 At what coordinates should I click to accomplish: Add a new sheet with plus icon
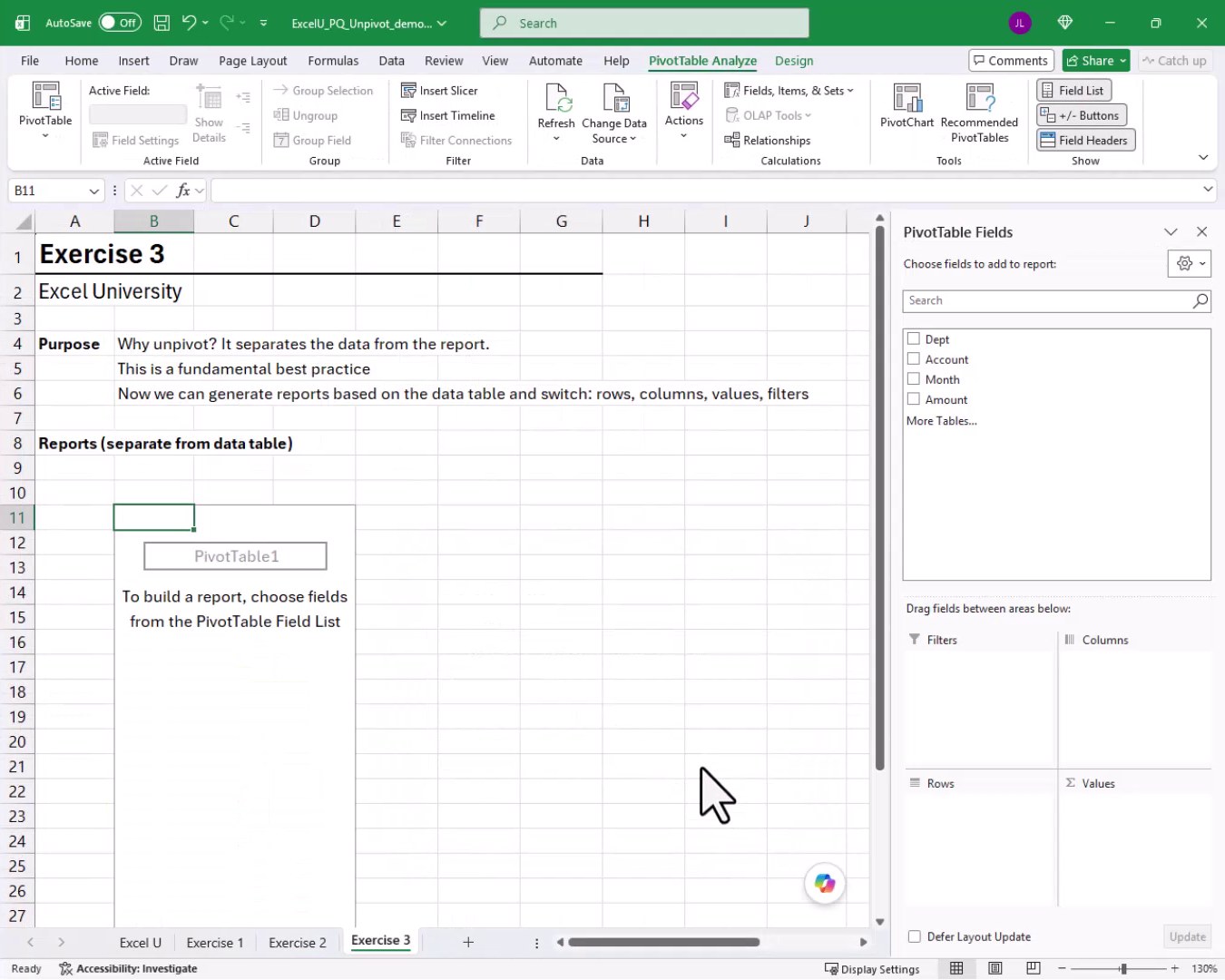pyautogui.click(x=468, y=942)
